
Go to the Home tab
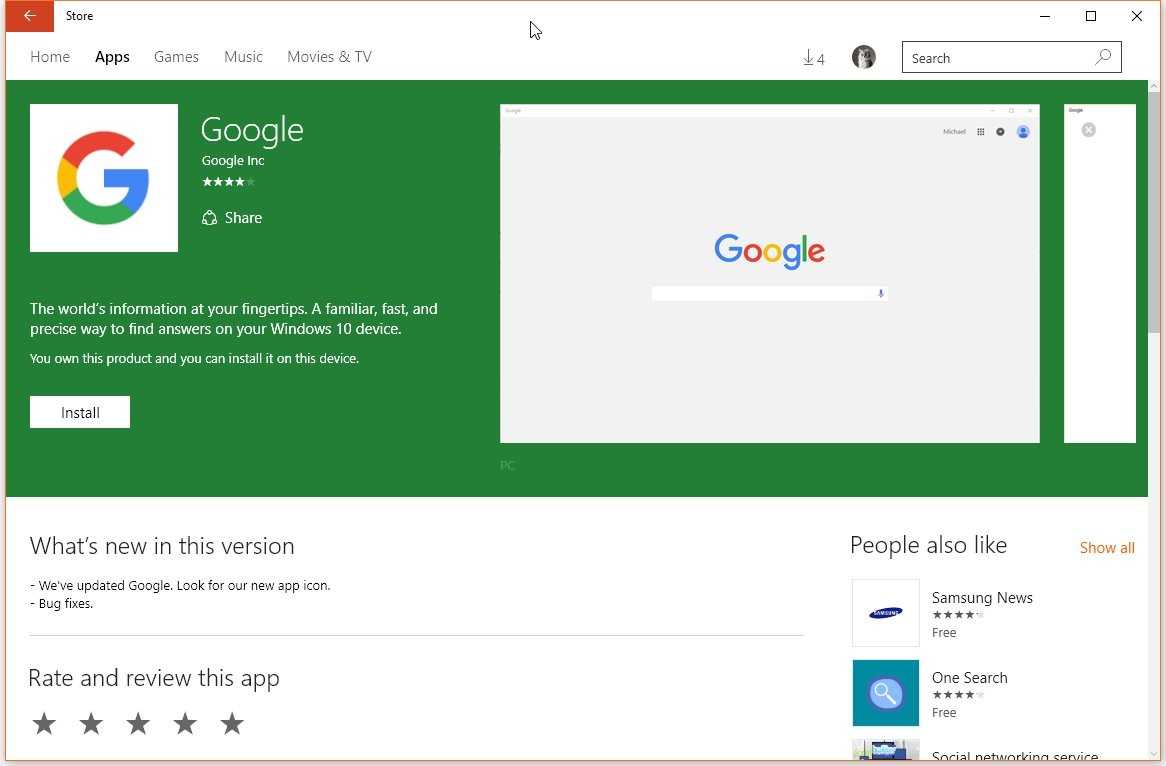[50, 57]
